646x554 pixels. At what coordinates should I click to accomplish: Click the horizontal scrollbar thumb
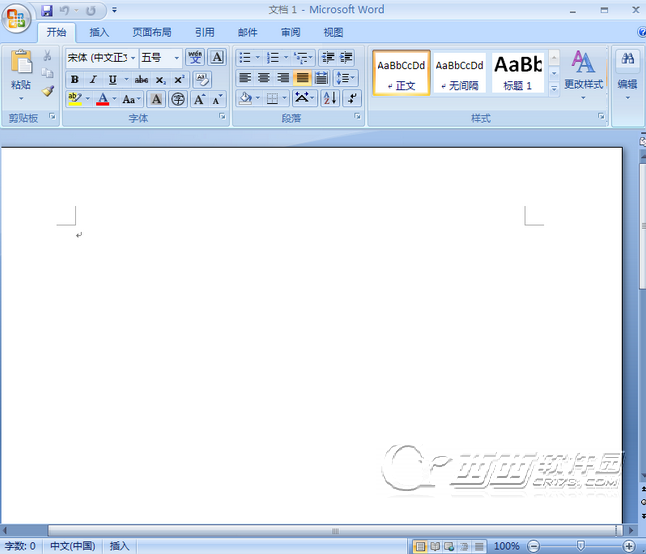334,531
